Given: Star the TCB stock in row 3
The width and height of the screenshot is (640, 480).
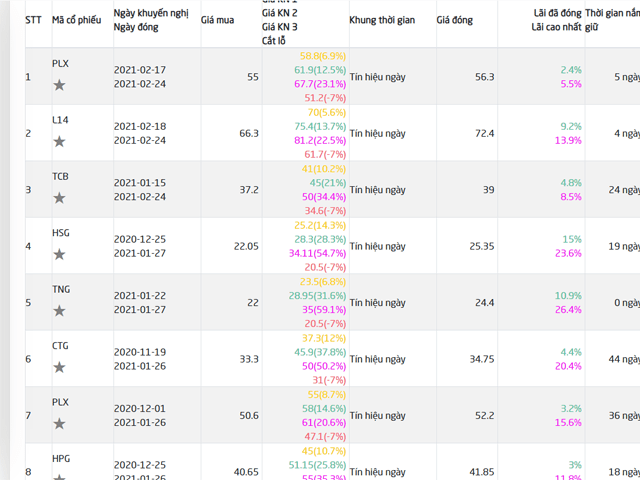Looking at the screenshot, I should click(x=59, y=198).
